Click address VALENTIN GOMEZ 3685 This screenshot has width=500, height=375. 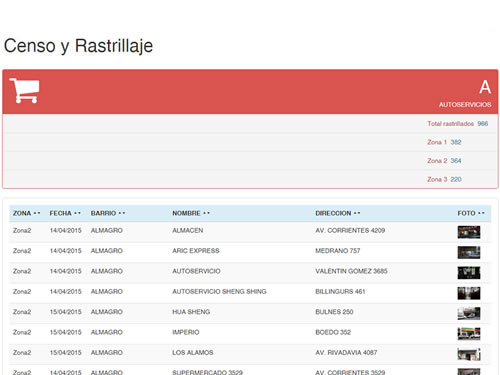point(351,271)
